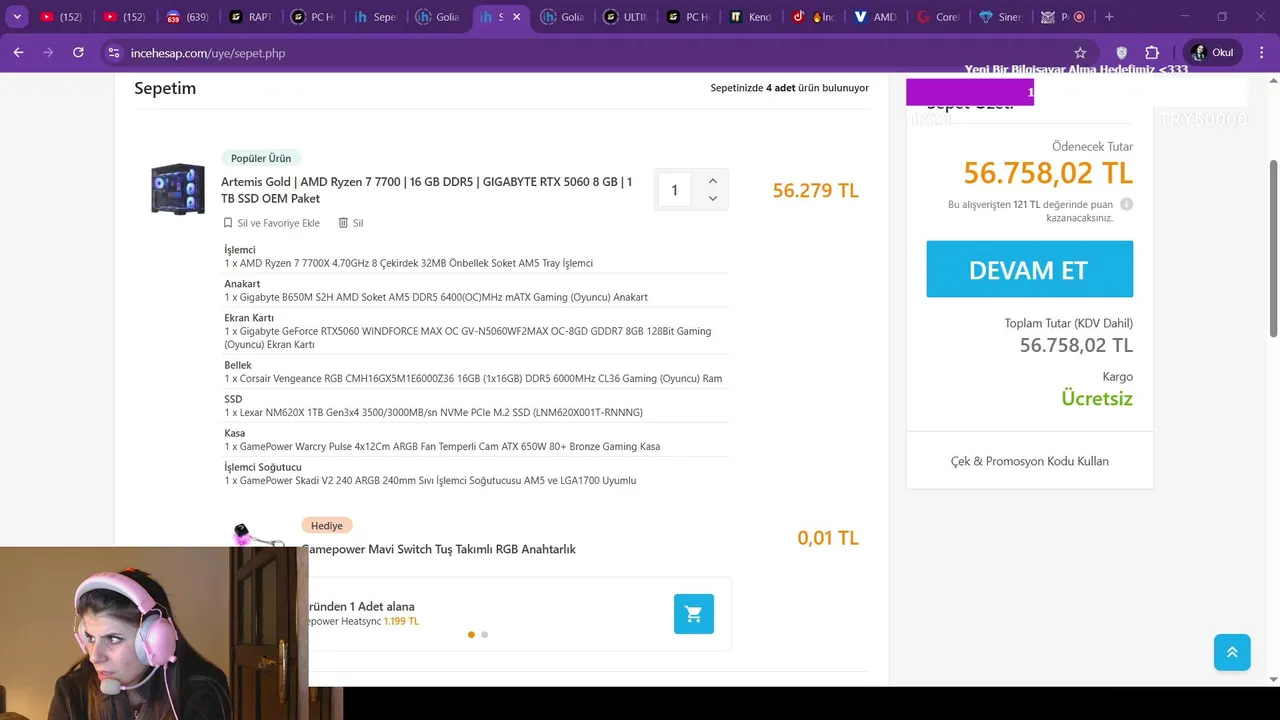Open a new browser tab

[x=1108, y=17]
